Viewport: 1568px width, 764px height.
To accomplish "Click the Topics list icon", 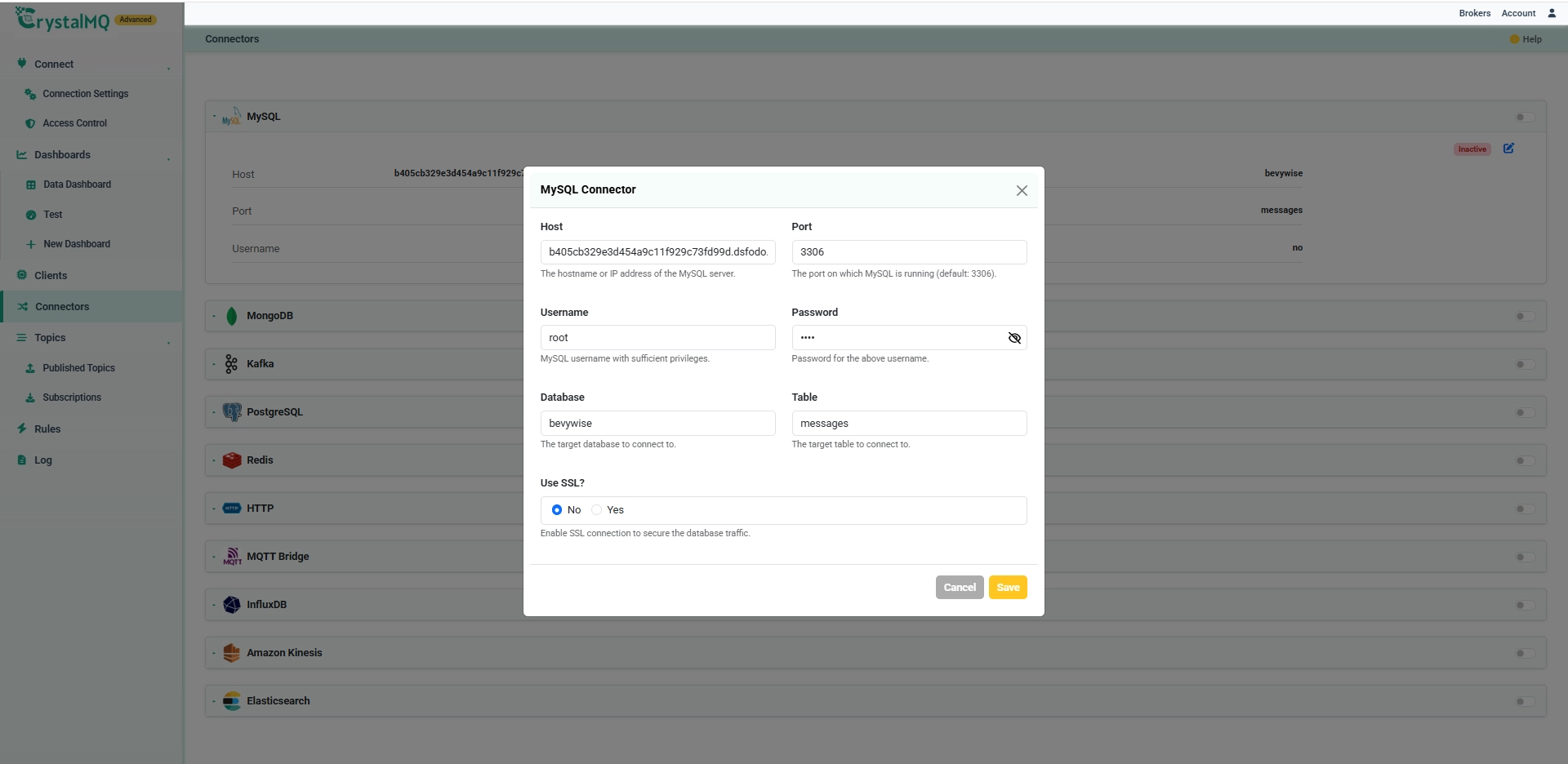I will tap(22, 337).
